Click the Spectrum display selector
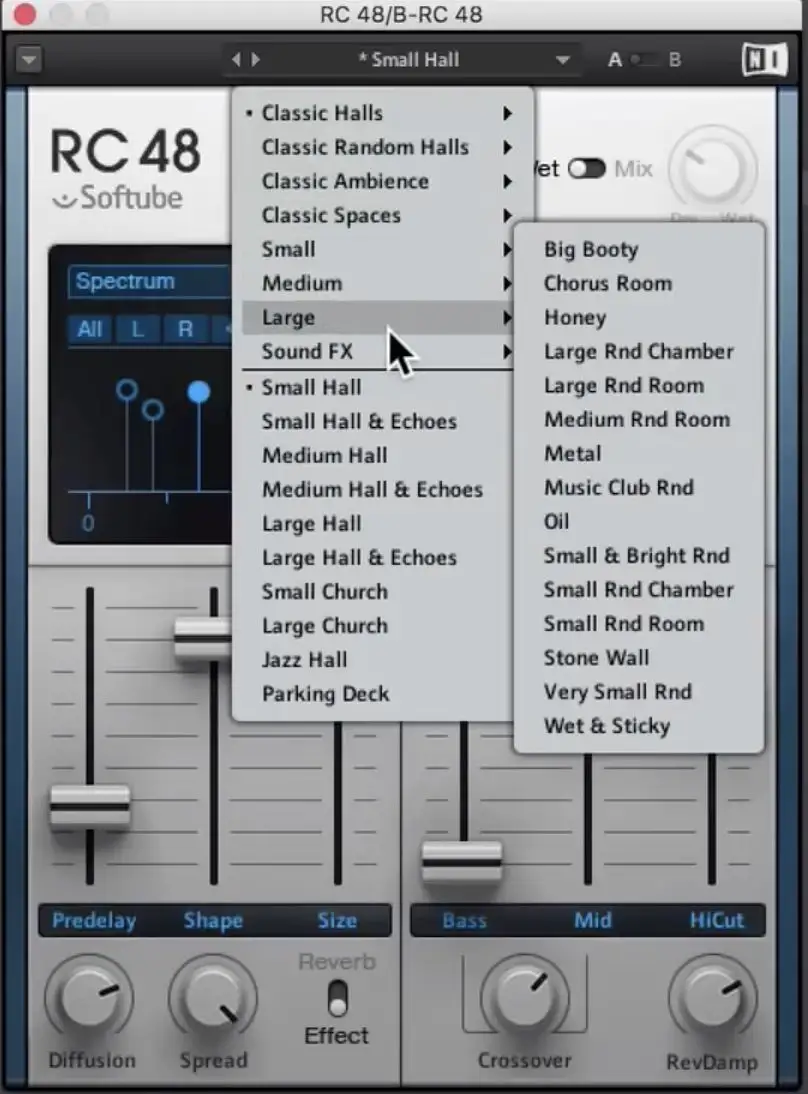Image resolution: width=808 pixels, height=1094 pixels. 150,282
